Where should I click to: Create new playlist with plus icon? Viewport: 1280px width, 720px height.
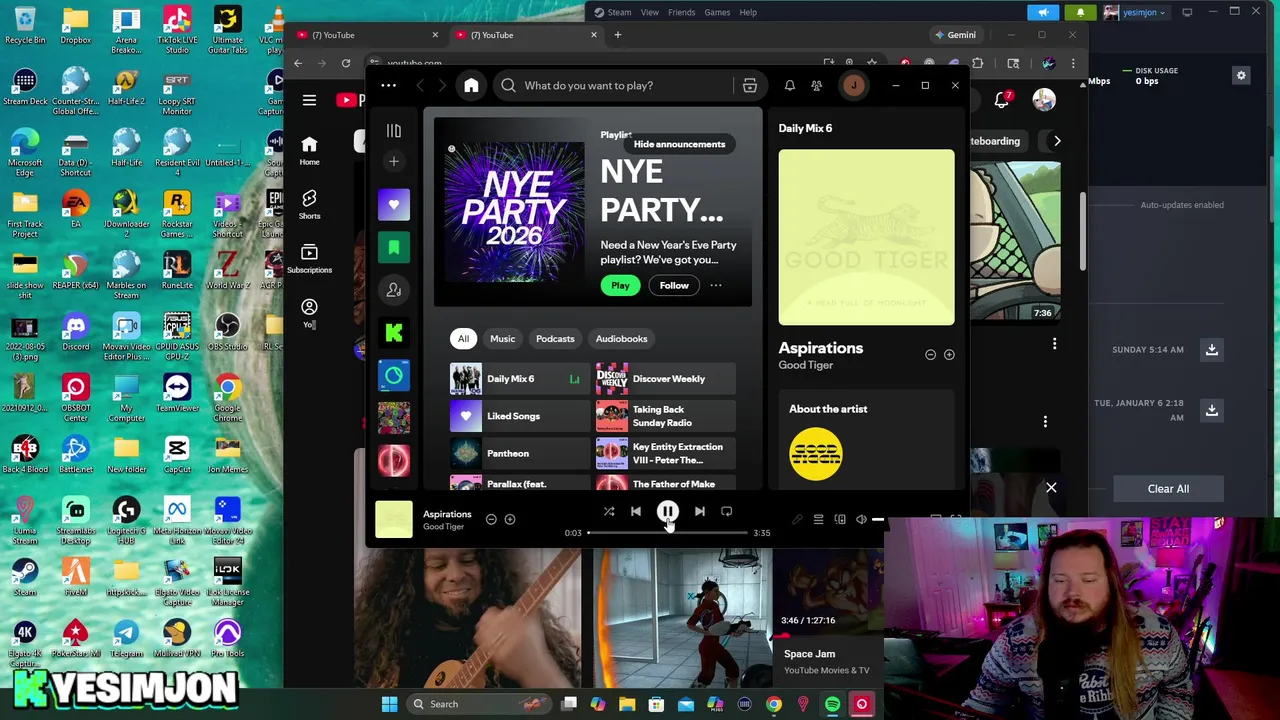(x=394, y=161)
